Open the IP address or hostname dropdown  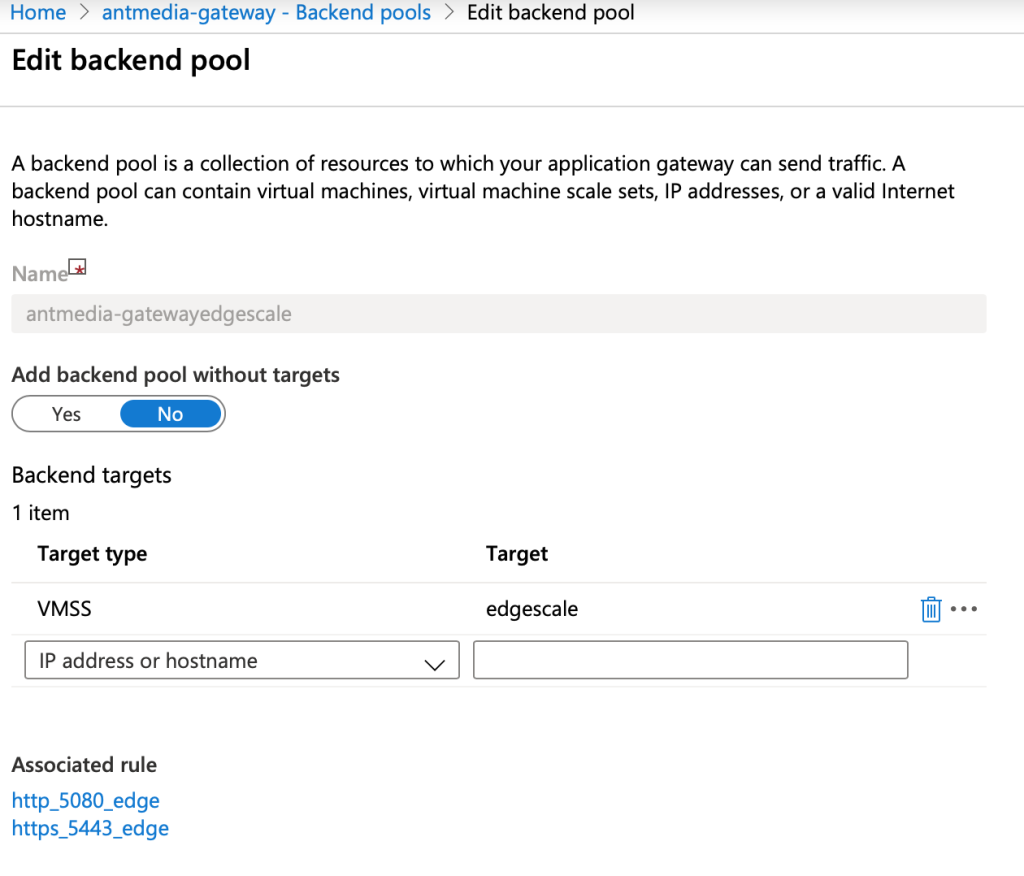[242, 660]
